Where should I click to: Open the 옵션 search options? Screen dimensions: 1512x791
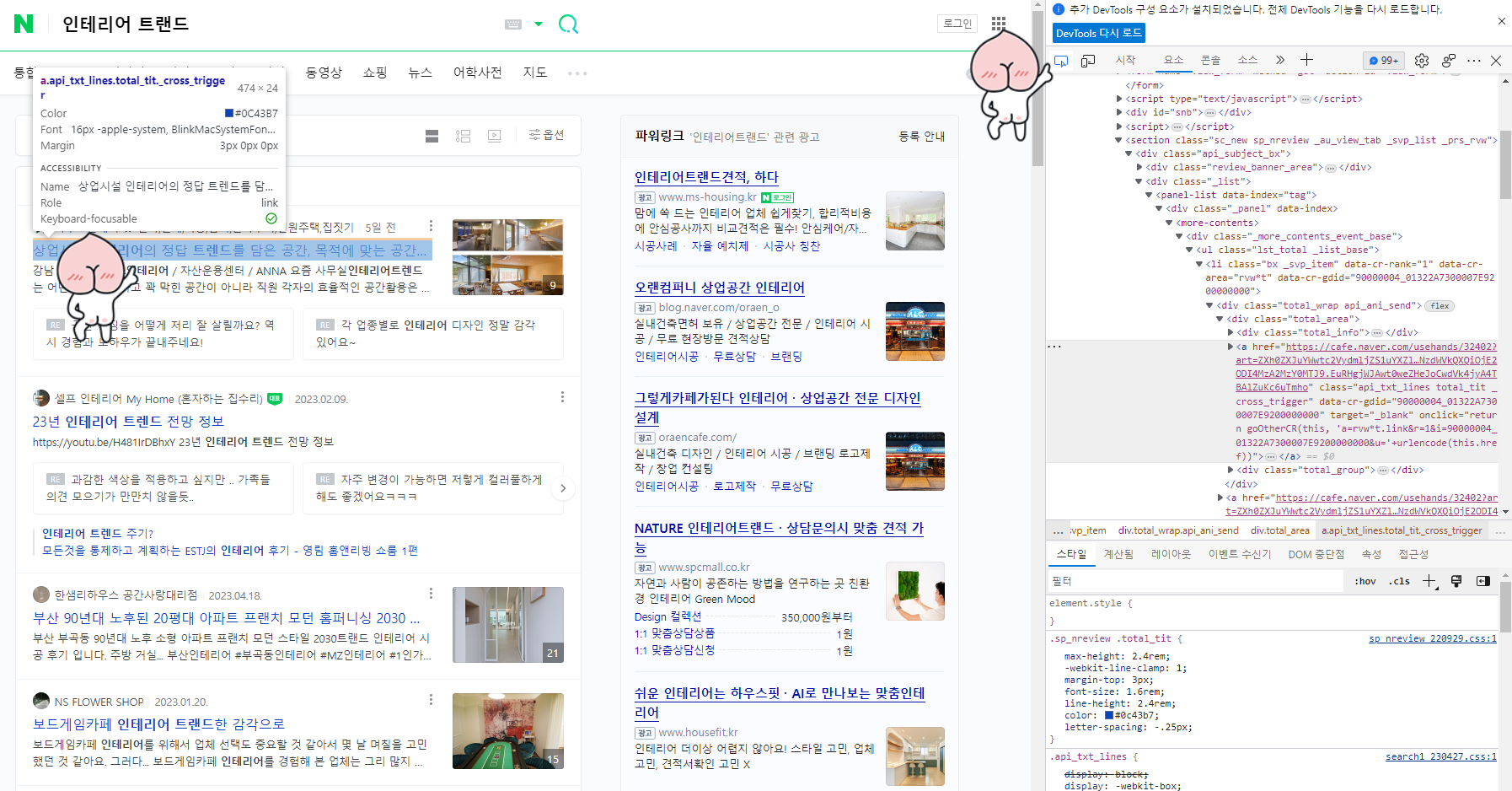(x=546, y=135)
